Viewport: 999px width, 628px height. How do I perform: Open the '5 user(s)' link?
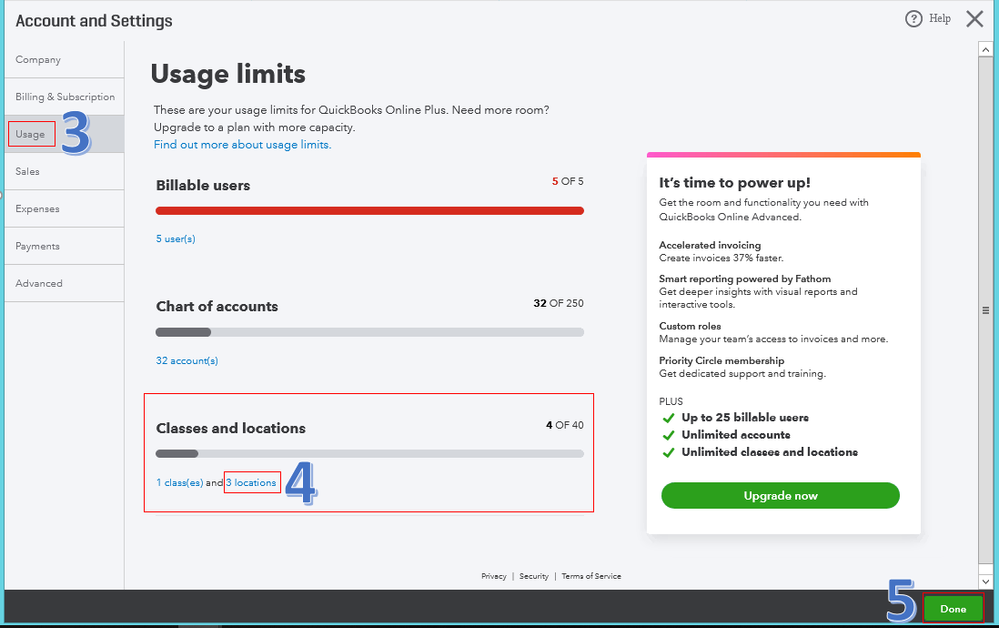tap(176, 239)
